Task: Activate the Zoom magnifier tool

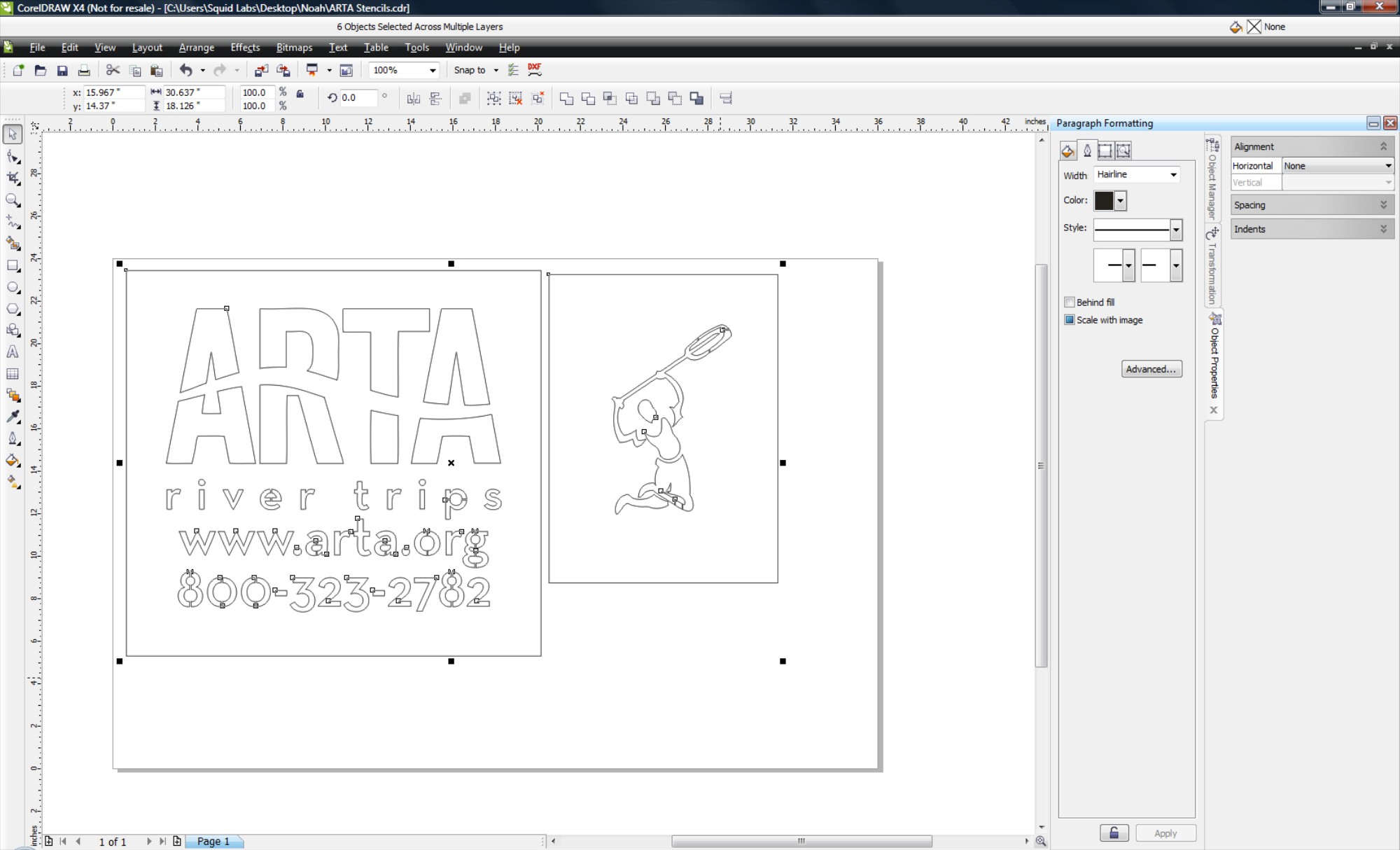Action: coord(13,200)
